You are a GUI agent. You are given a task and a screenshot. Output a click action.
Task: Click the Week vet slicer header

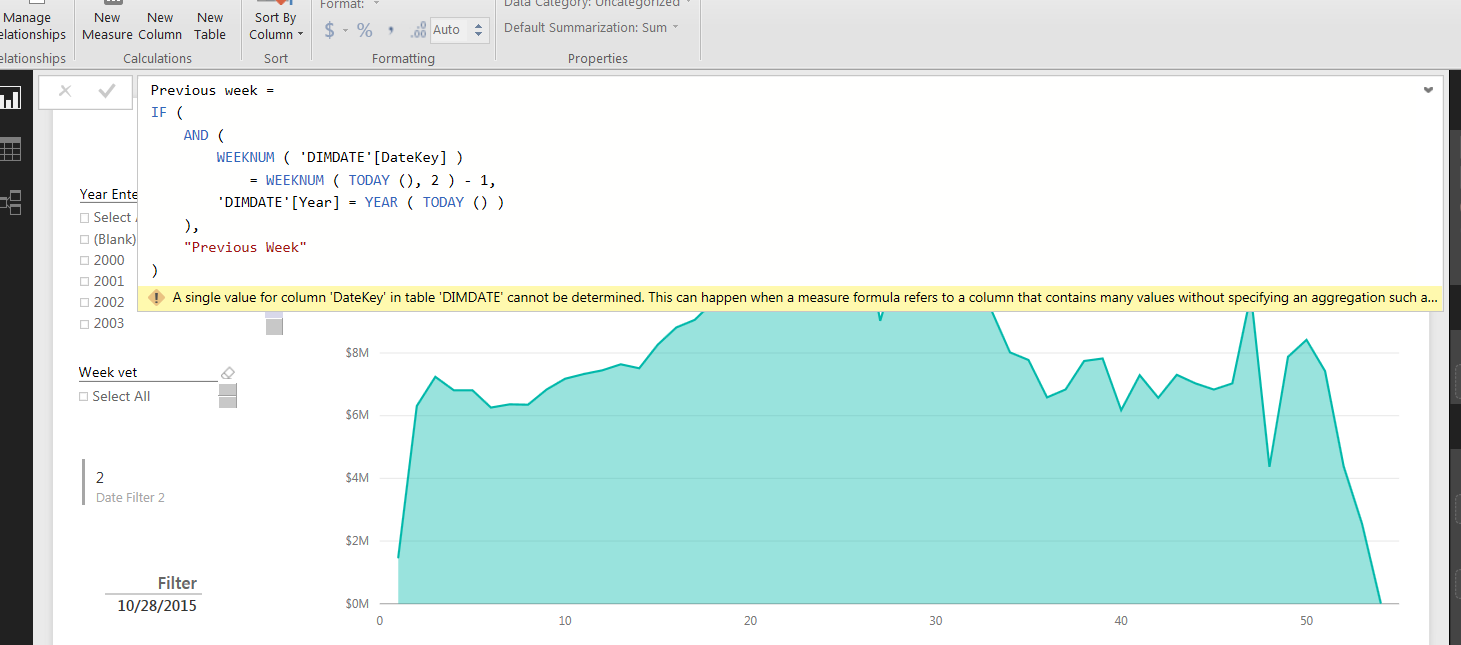click(108, 372)
